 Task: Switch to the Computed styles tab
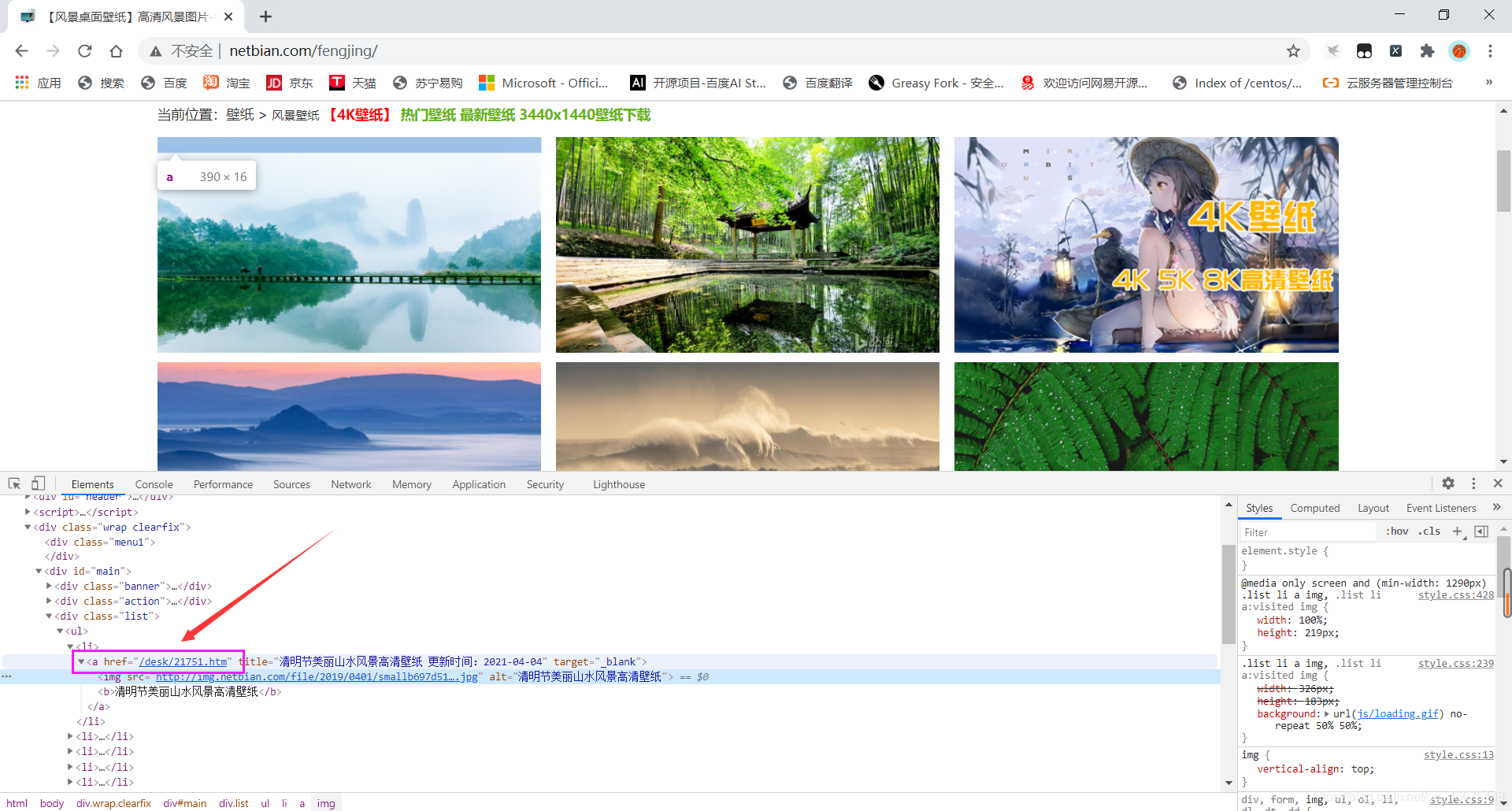pyautogui.click(x=1314, y=508)
